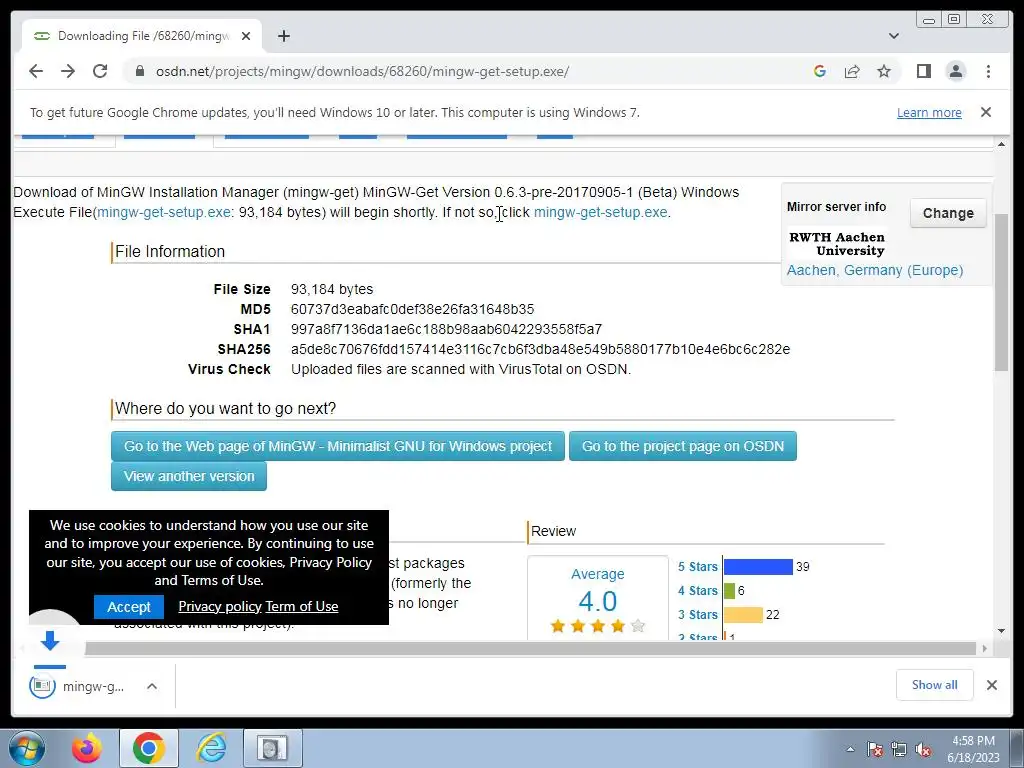
Task: Open the 5 Stars reviews
Action: 697,567
